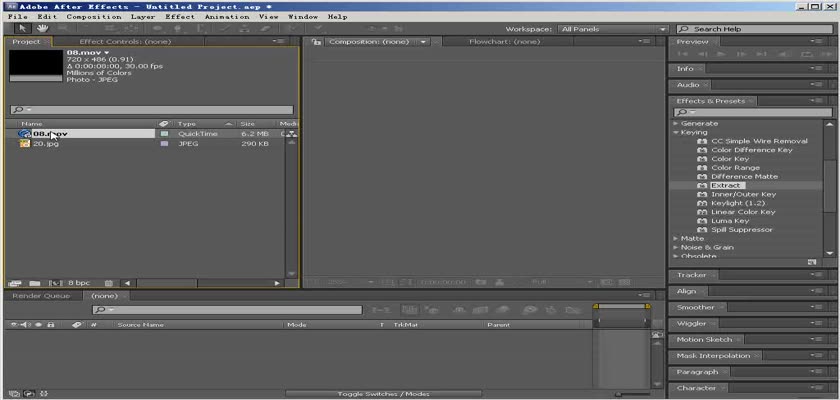Click the timeline comp button above scrollbar
The height and width of the screenshot is (400, 840).
657,335
